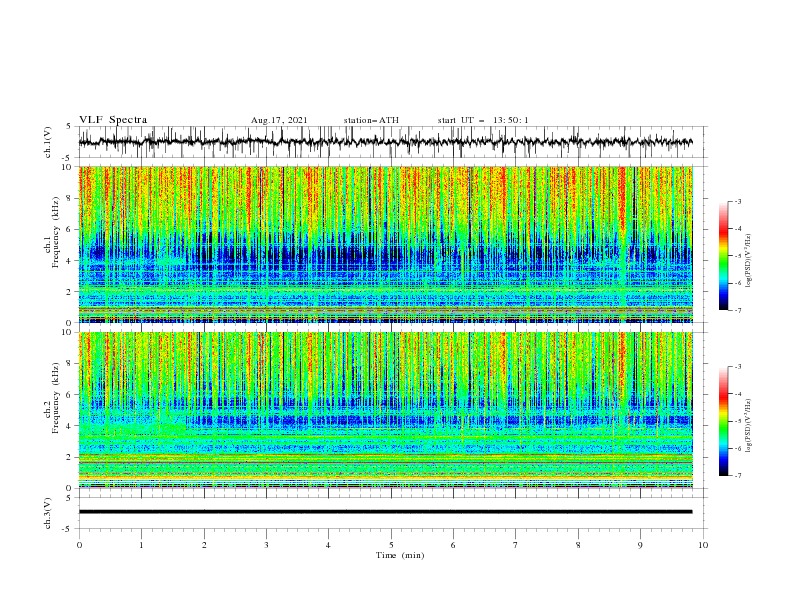Click the ch.2 spectrogram color scale bar
The height and width of the screenshot is (612, 792).
[723, 421]
